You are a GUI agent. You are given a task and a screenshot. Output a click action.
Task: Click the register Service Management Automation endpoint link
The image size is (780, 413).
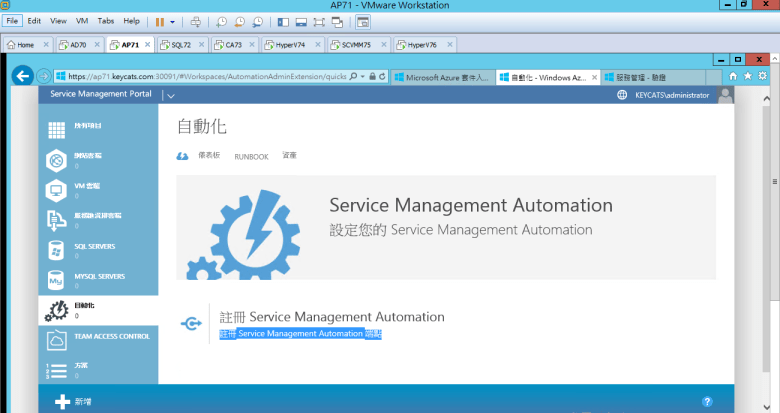(x=300, y=334)
